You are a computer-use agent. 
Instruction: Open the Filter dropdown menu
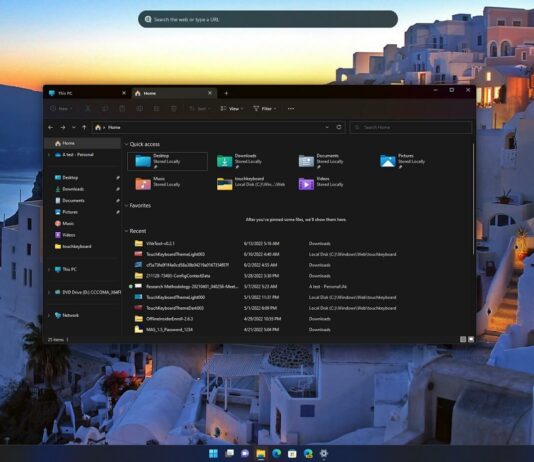(265, 109)
